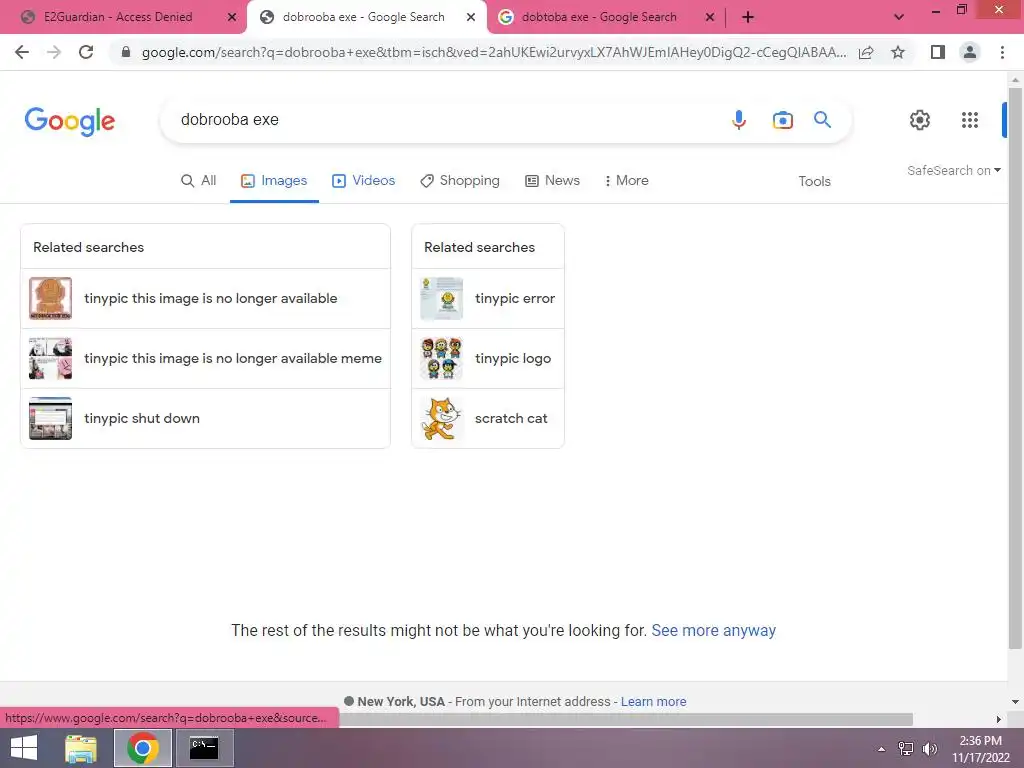
Task: Switch to E2Guardian Access Denied tab
Action: tap(118, 17)
